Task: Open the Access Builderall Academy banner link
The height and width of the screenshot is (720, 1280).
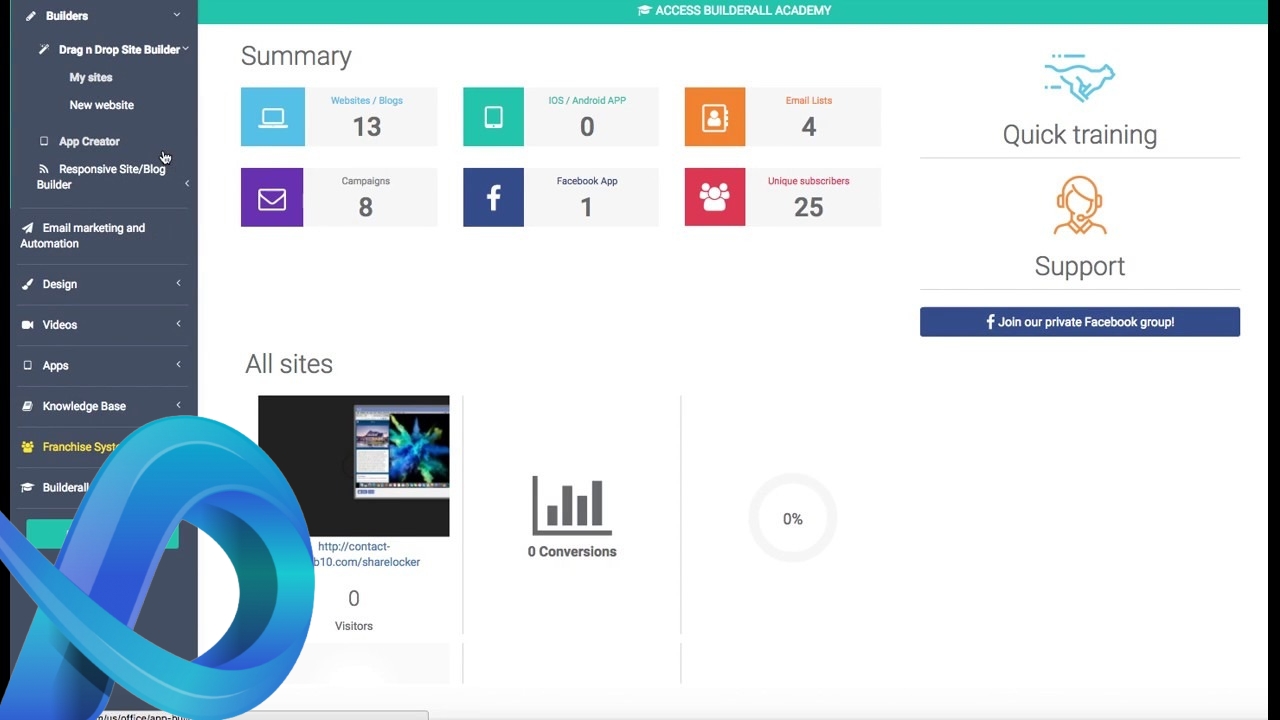Action: point(735,11)
